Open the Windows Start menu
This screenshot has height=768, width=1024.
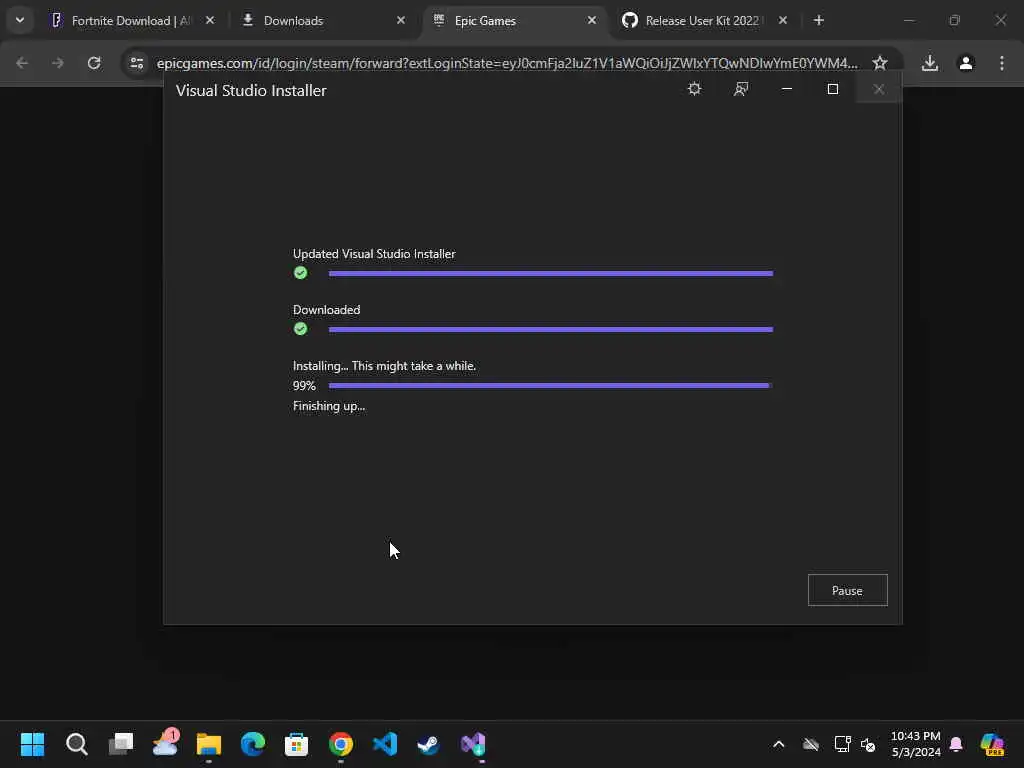coord(32,744)
